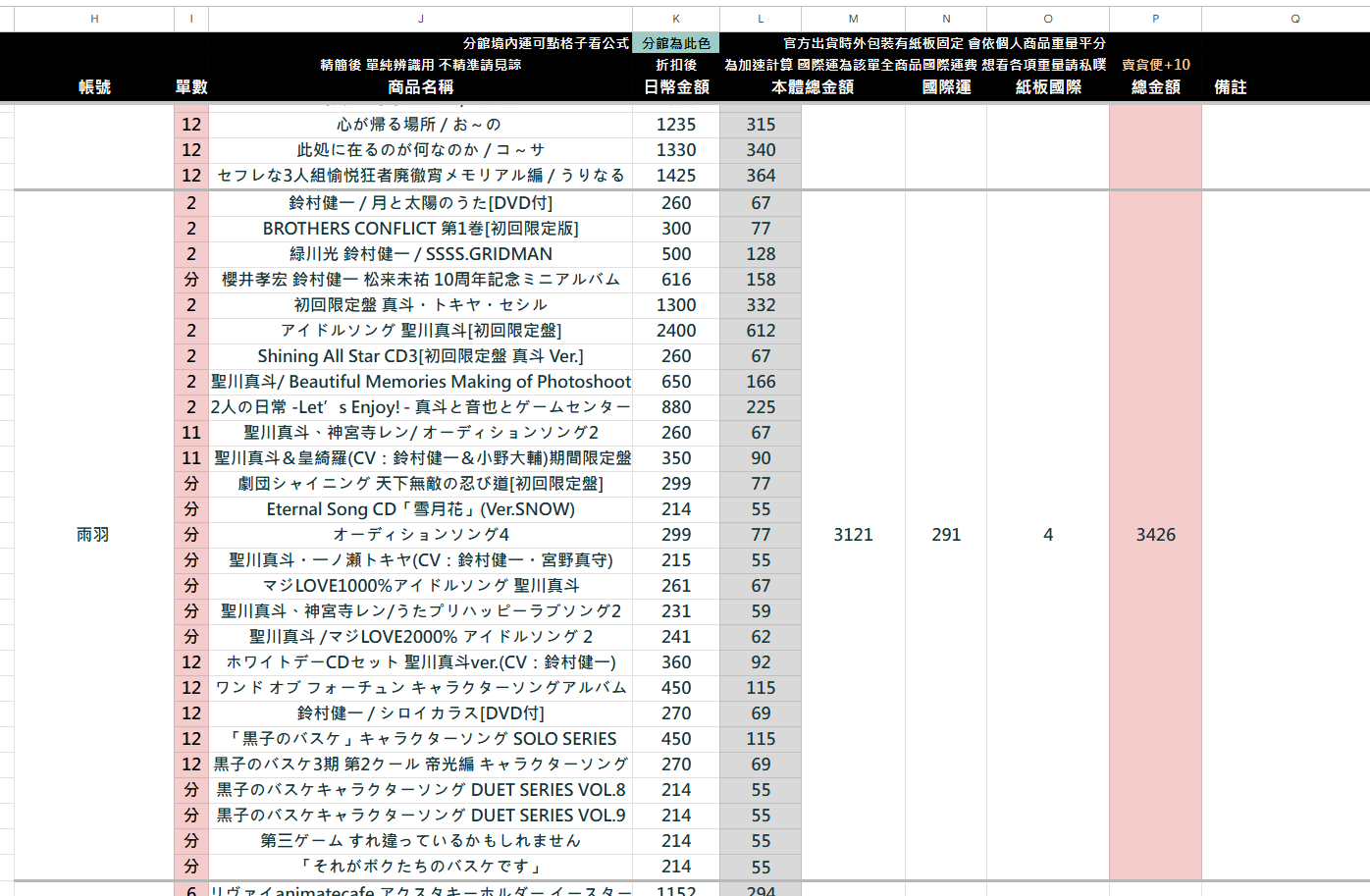Select column J header

(421, 19)
